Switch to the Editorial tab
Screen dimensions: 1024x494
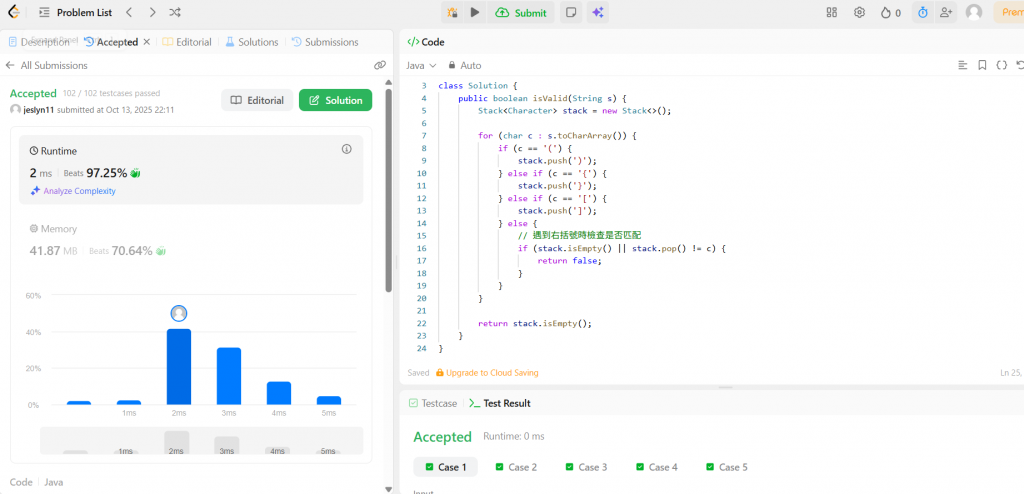pyautogui.click(x=187, y=42)
